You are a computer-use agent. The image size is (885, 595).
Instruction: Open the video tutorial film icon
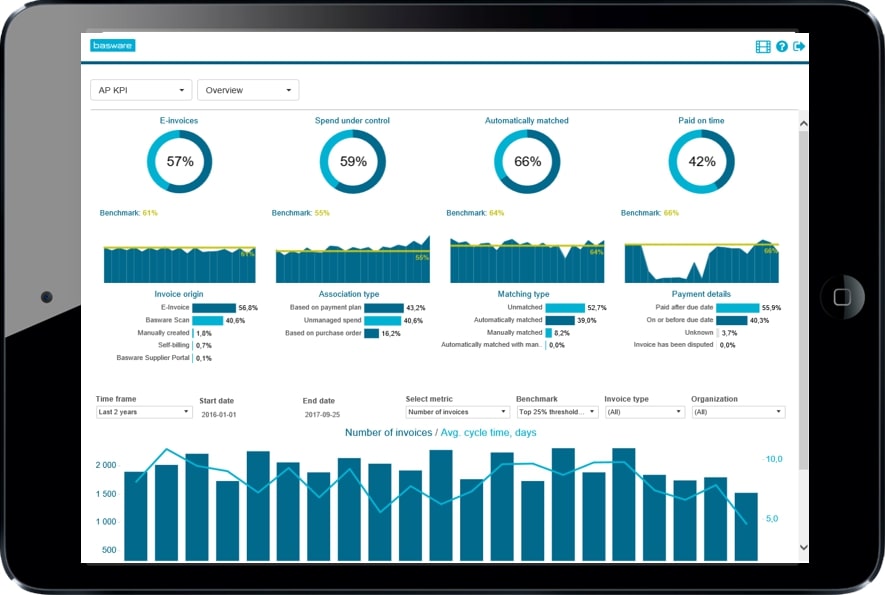tap(763, 47)
